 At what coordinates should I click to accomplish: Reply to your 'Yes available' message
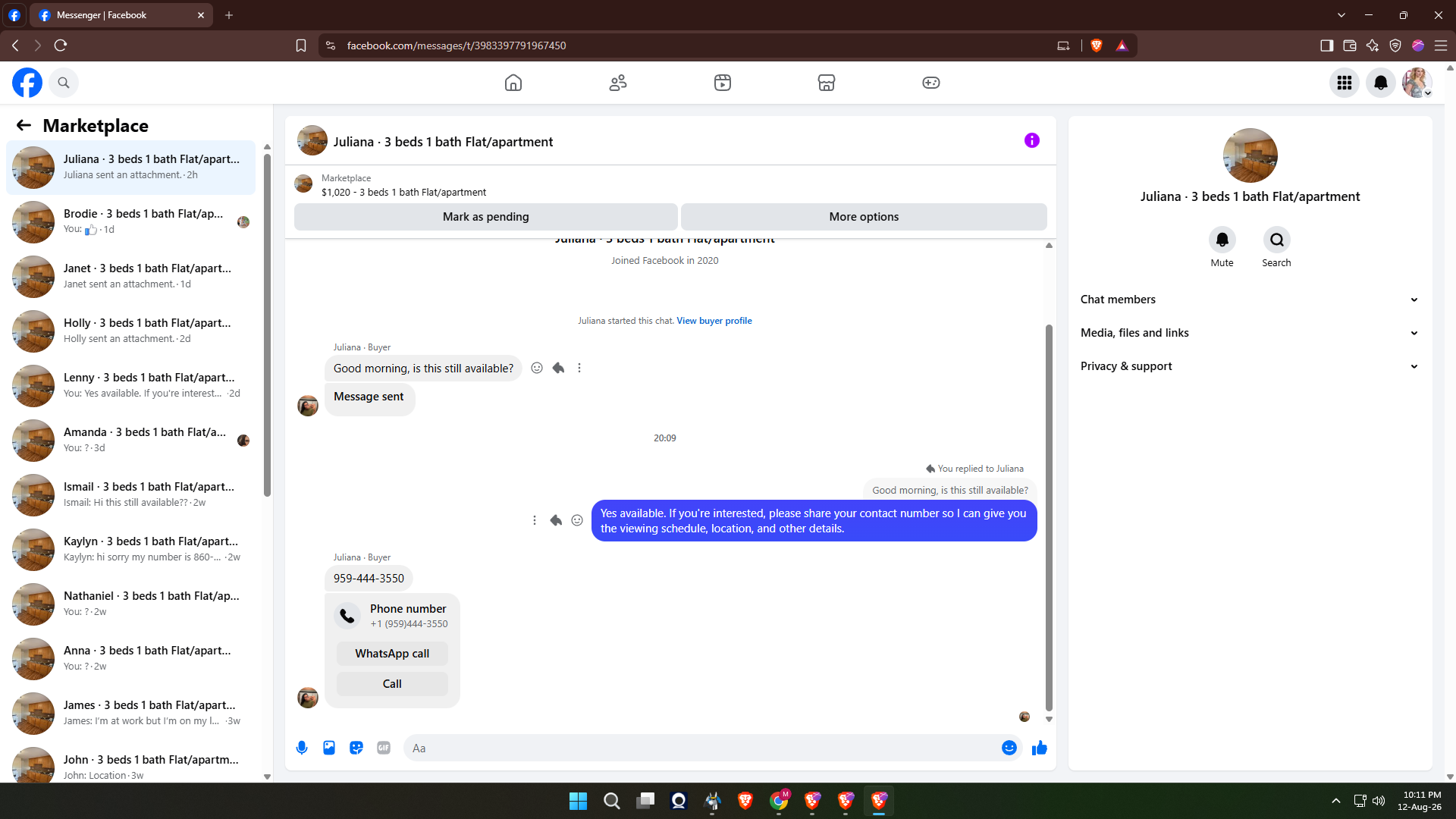[556, 520]
